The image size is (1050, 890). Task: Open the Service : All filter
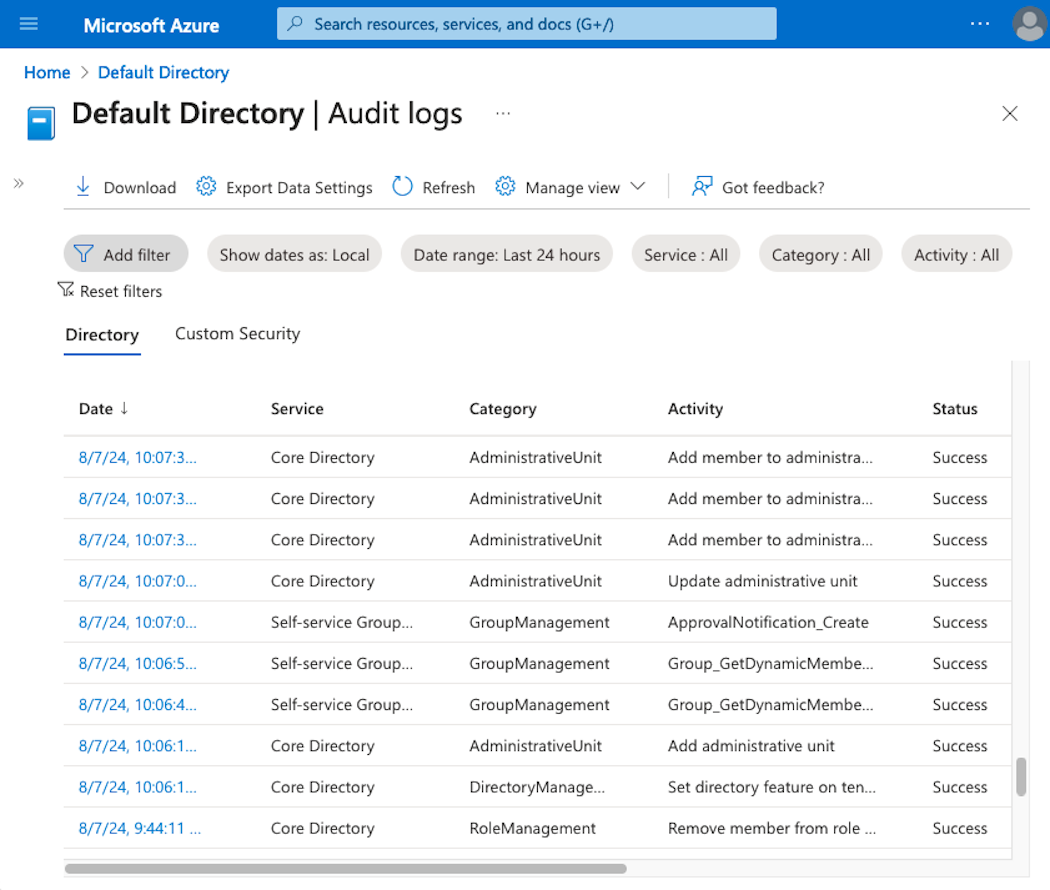coord(686,254)
